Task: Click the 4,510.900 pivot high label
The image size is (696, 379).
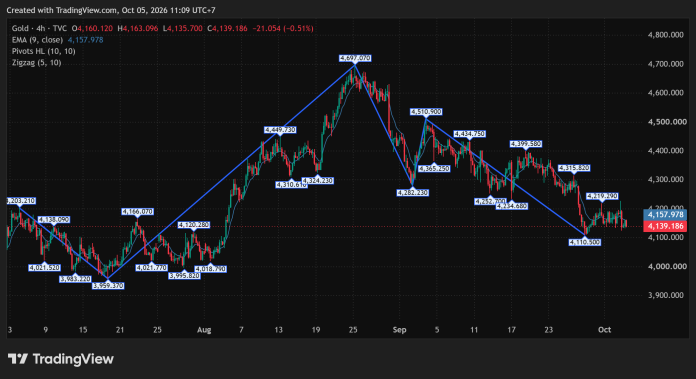Action: point(426,112)
